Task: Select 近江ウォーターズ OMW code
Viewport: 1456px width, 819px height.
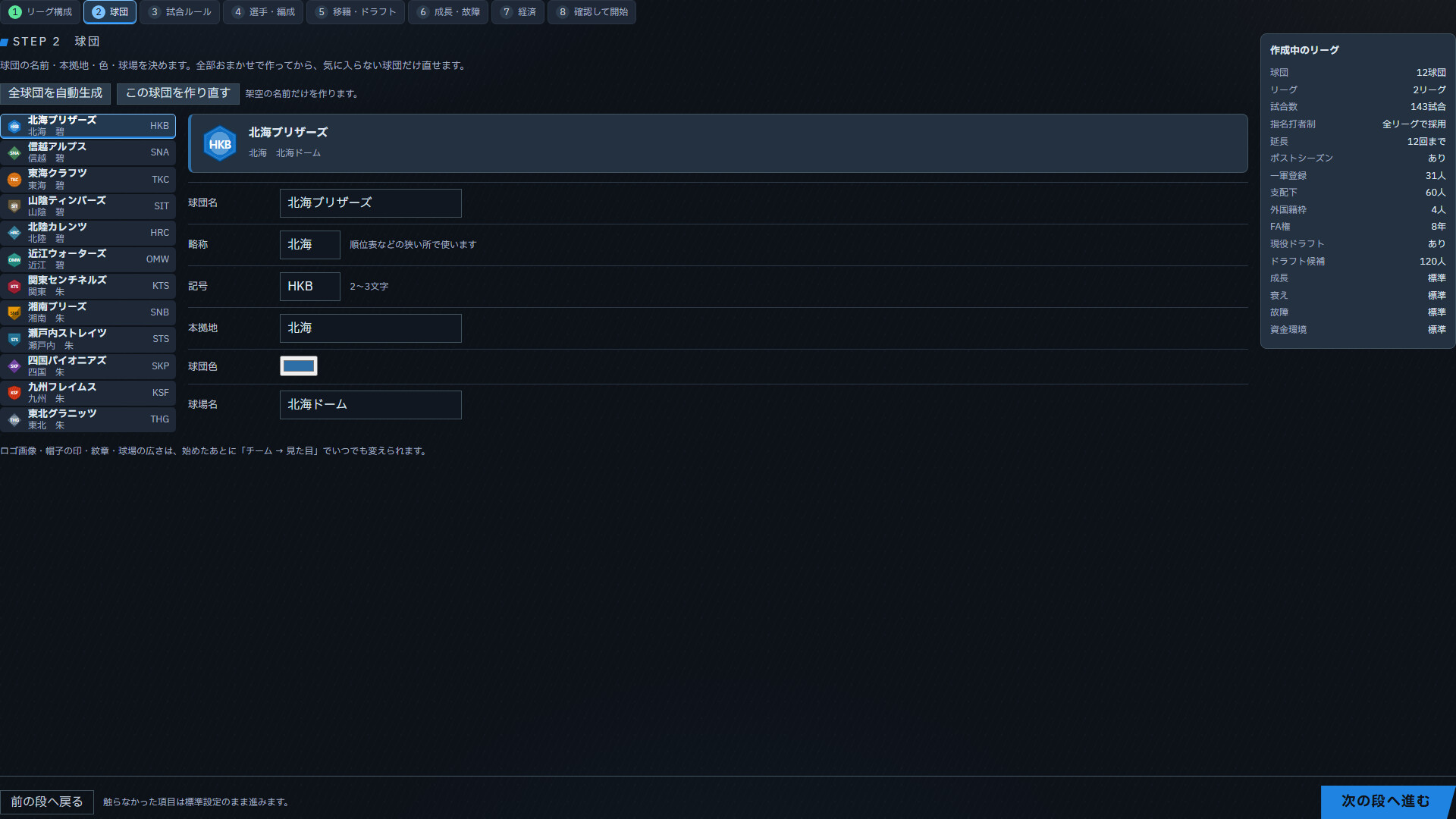Action: [158, 259]
